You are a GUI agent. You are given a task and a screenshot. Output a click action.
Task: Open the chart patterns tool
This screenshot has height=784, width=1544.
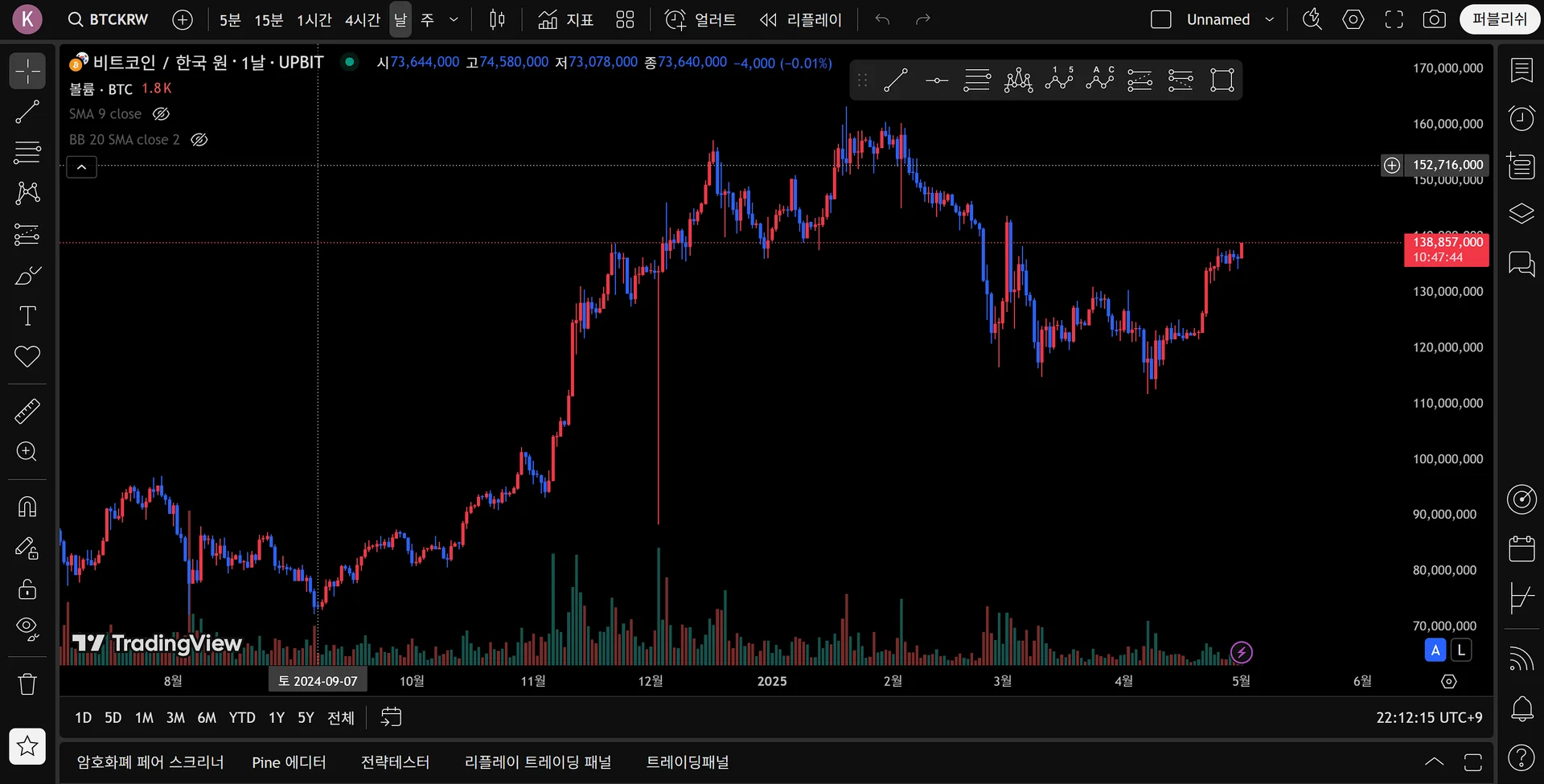pos(27,193)
